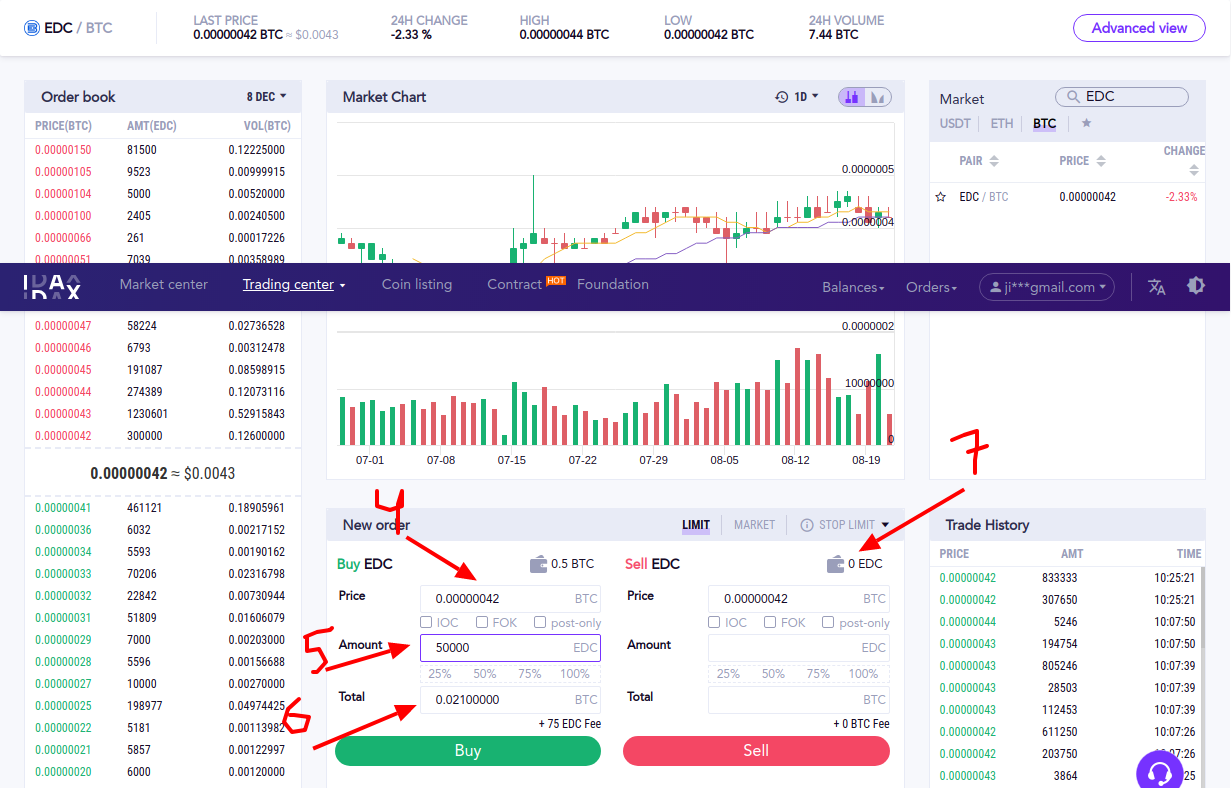
Task: Star the EDC / BTC pair row
Action: 940,197
